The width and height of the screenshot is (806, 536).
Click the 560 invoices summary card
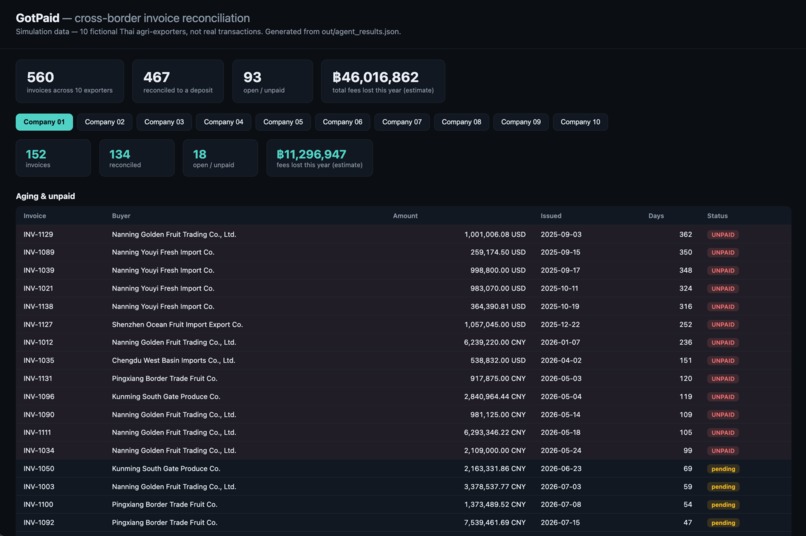click(70, 81)
